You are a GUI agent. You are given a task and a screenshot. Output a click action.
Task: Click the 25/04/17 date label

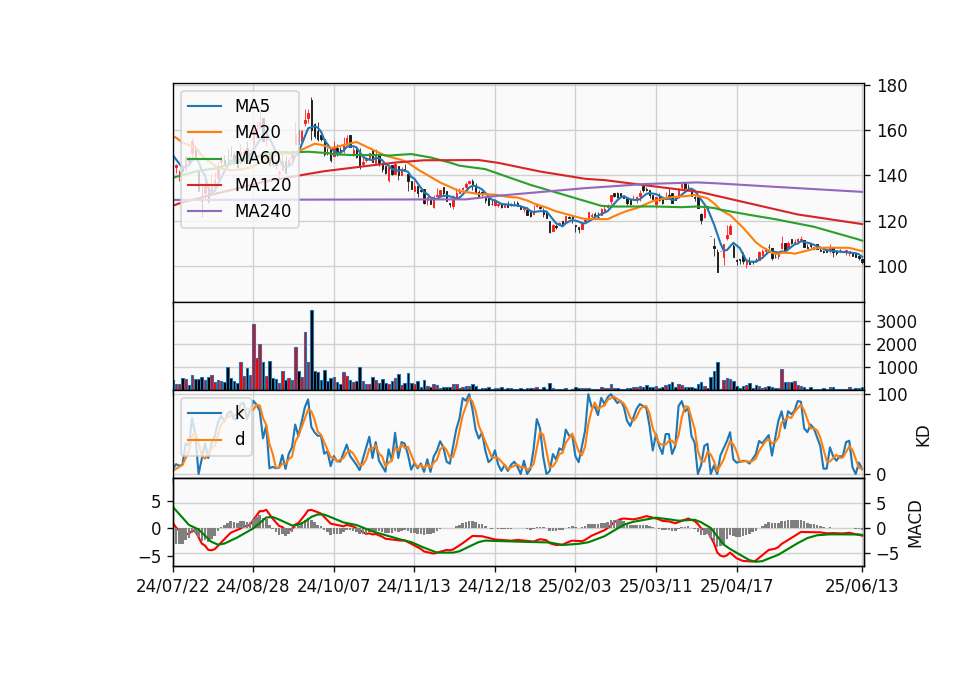(x=737, y=586)
